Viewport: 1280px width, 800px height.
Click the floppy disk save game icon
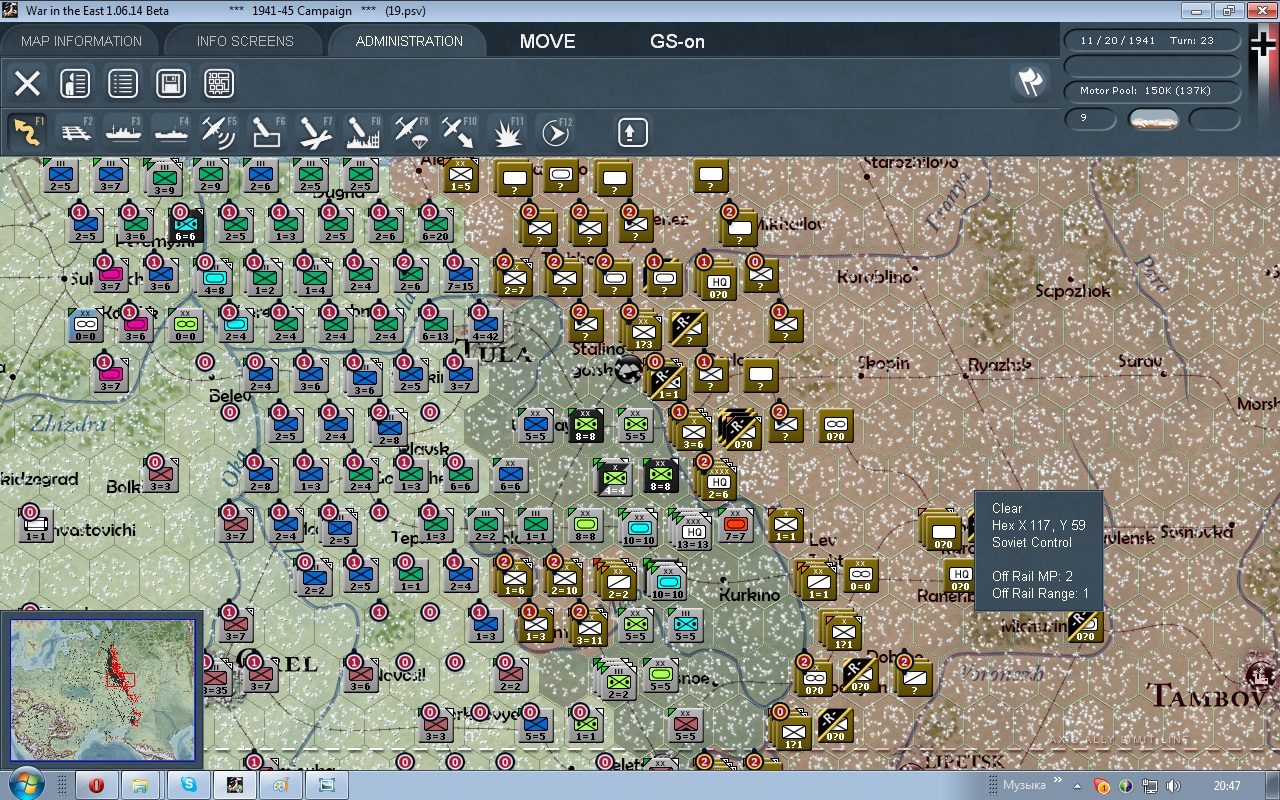pos(171,84)
